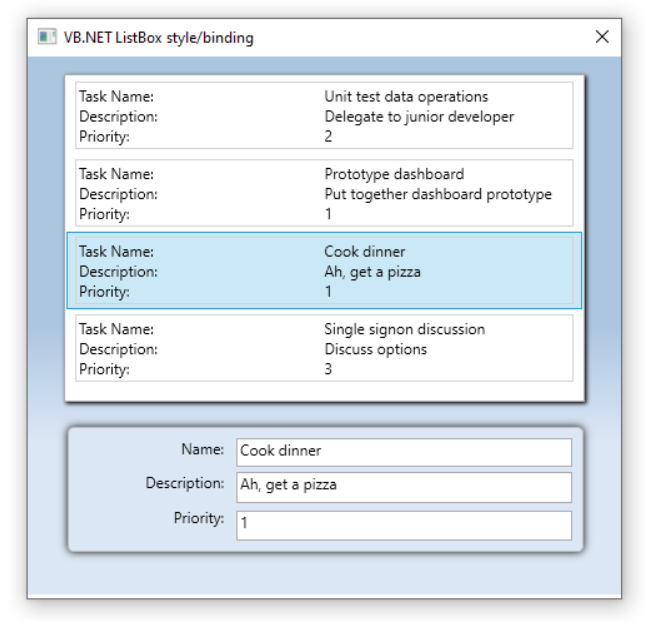Click the 'Delegate to junior developer' text
This screenshot has height=621, width=649.
coord(419,117)
